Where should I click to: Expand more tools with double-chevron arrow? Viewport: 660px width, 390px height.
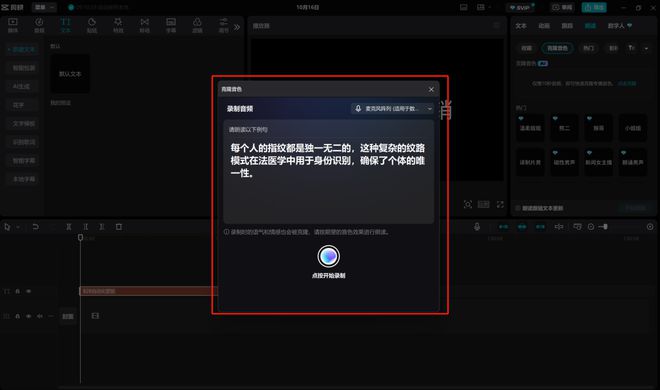[x=237, y=27]
